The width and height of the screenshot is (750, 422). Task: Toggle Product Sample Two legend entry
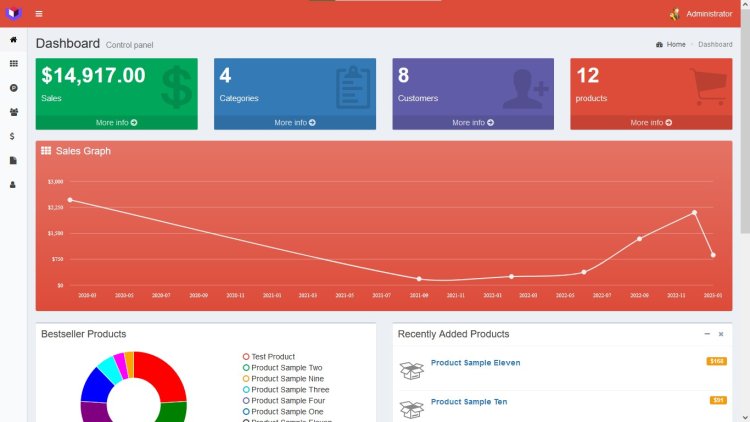tap(282, 367)
